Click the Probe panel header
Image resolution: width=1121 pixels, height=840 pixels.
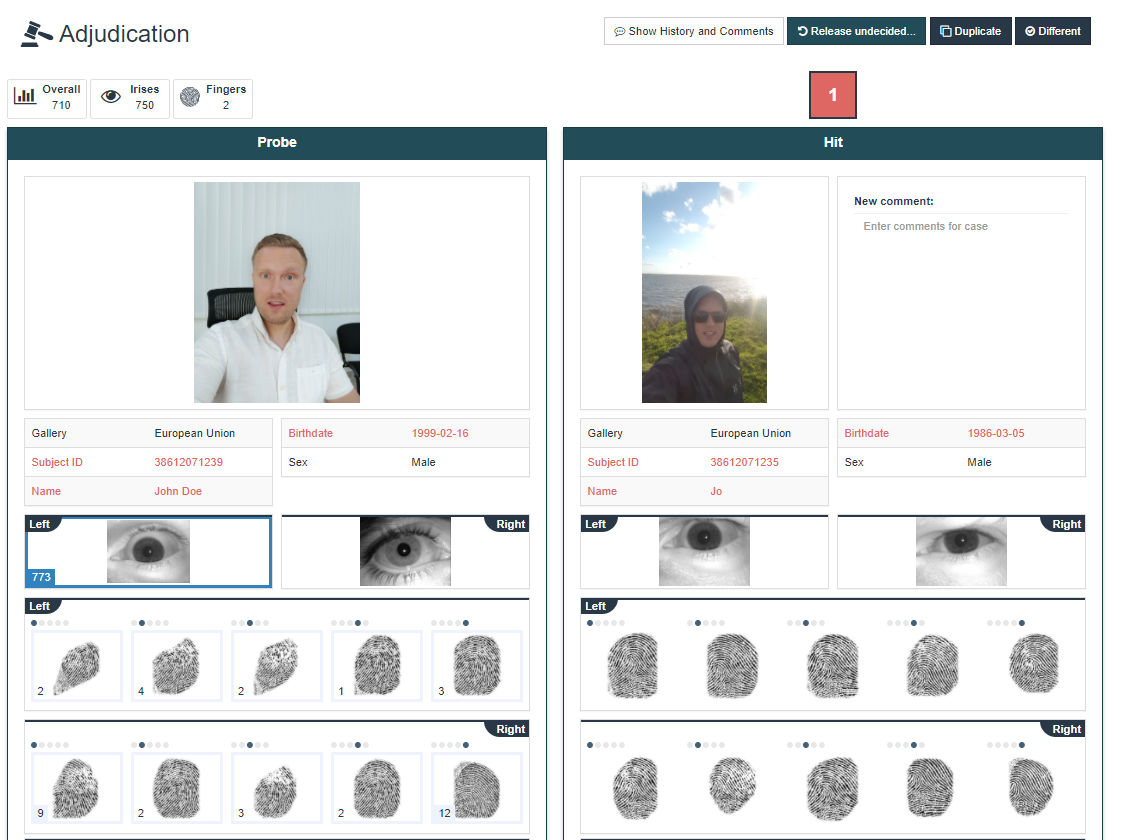[277, 143]
